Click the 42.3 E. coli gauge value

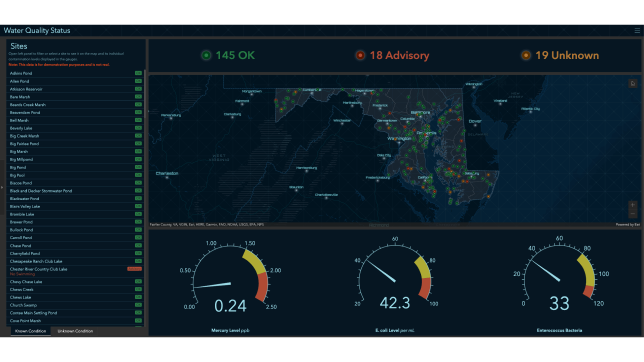[x=395, y=303]
